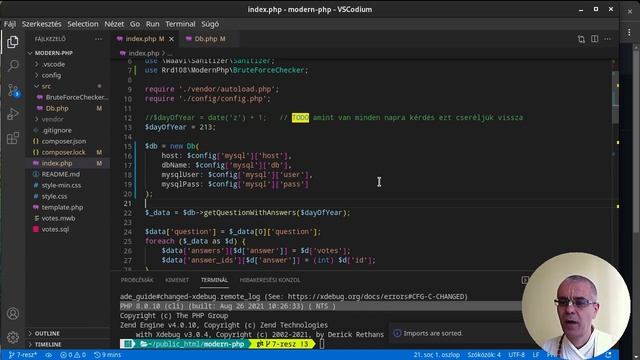Expand the vendor folder

[x=52, y=119]
